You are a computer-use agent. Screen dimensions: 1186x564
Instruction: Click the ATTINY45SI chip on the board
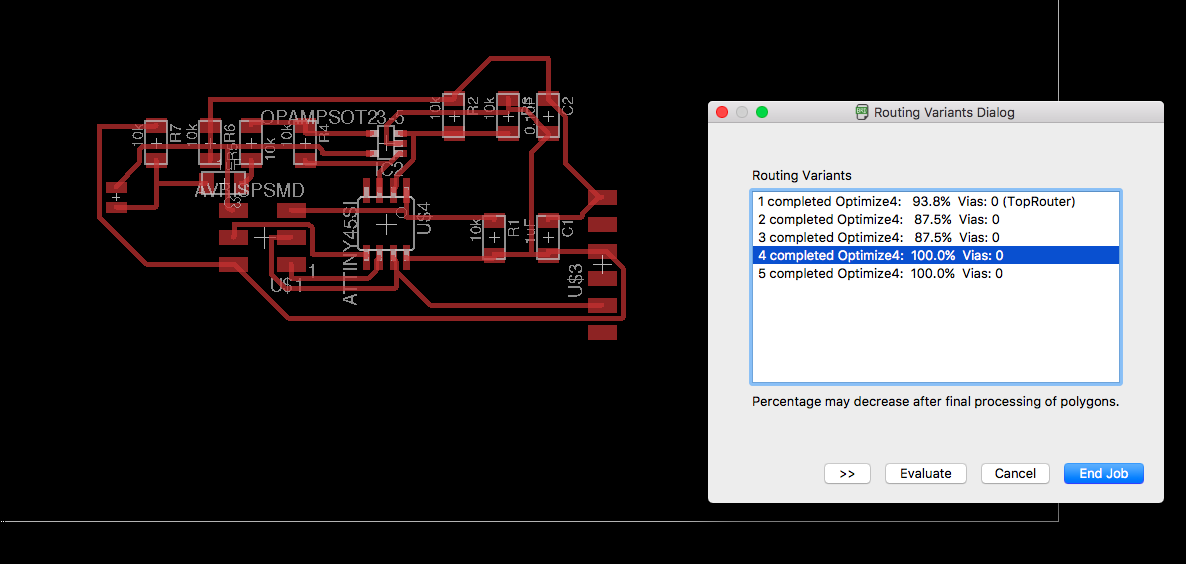pos(386,225)
